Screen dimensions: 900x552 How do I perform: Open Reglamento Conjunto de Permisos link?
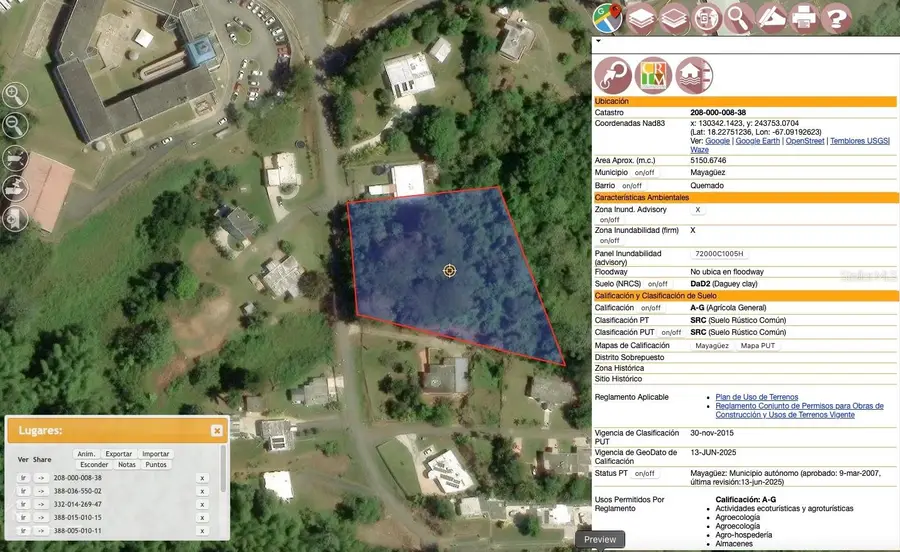pyautogui.click(x=800, y=410)
